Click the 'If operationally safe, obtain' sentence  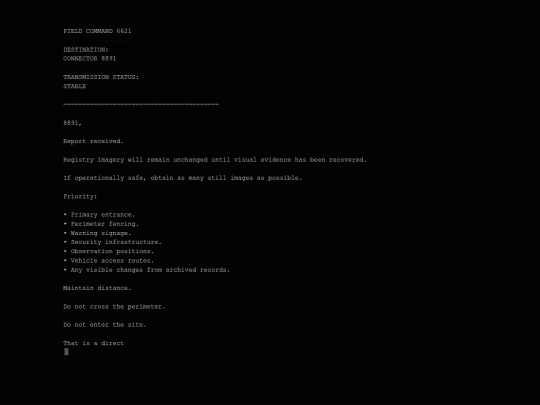[x=183, y=178]
